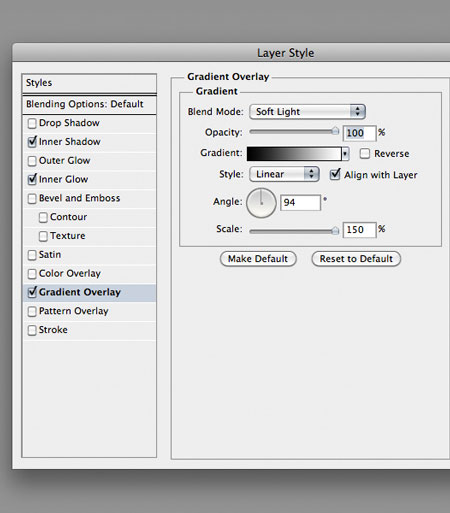
Task: Open the Style Linear dropdown
Action: coord(284,174)
